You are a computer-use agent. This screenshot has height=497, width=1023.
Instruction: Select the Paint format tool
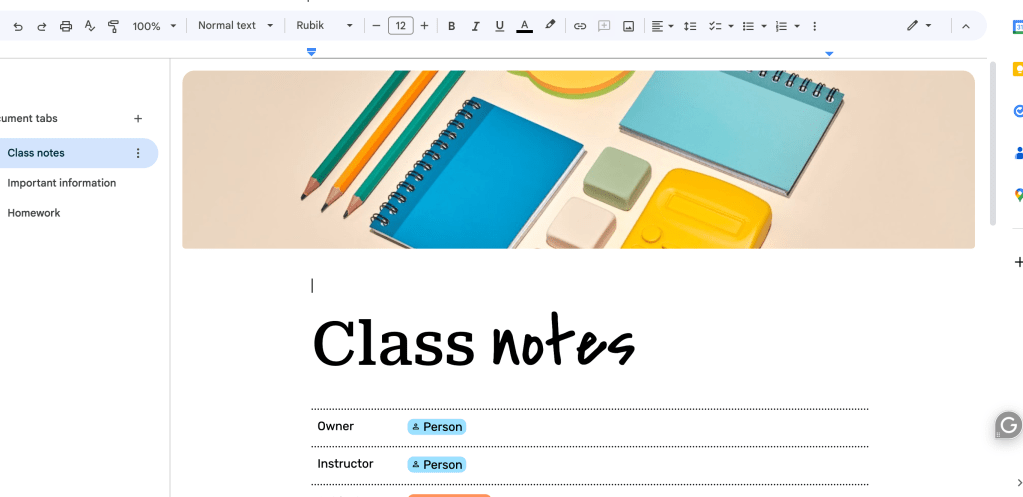click(x=113, y=26)
